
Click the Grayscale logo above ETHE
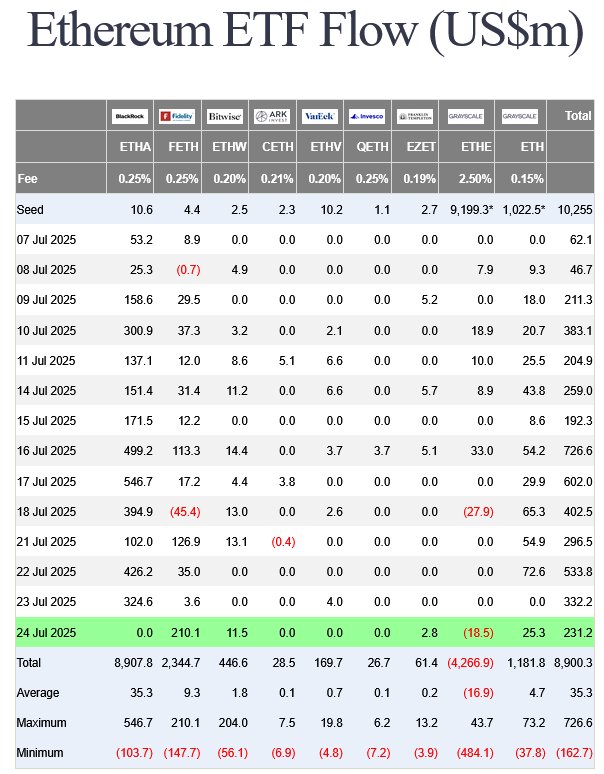(466, 116)
